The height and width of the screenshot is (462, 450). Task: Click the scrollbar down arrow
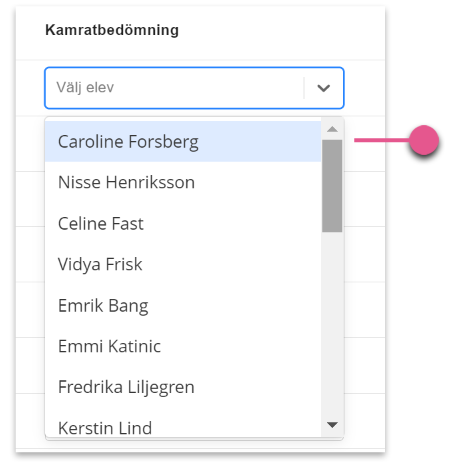(332, 425)
